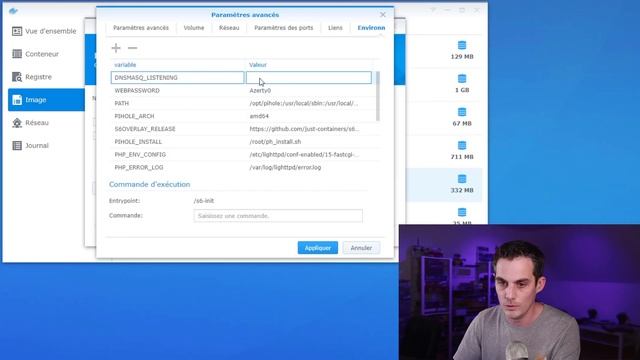Click the Annuler button

click(x=361, y=248)
